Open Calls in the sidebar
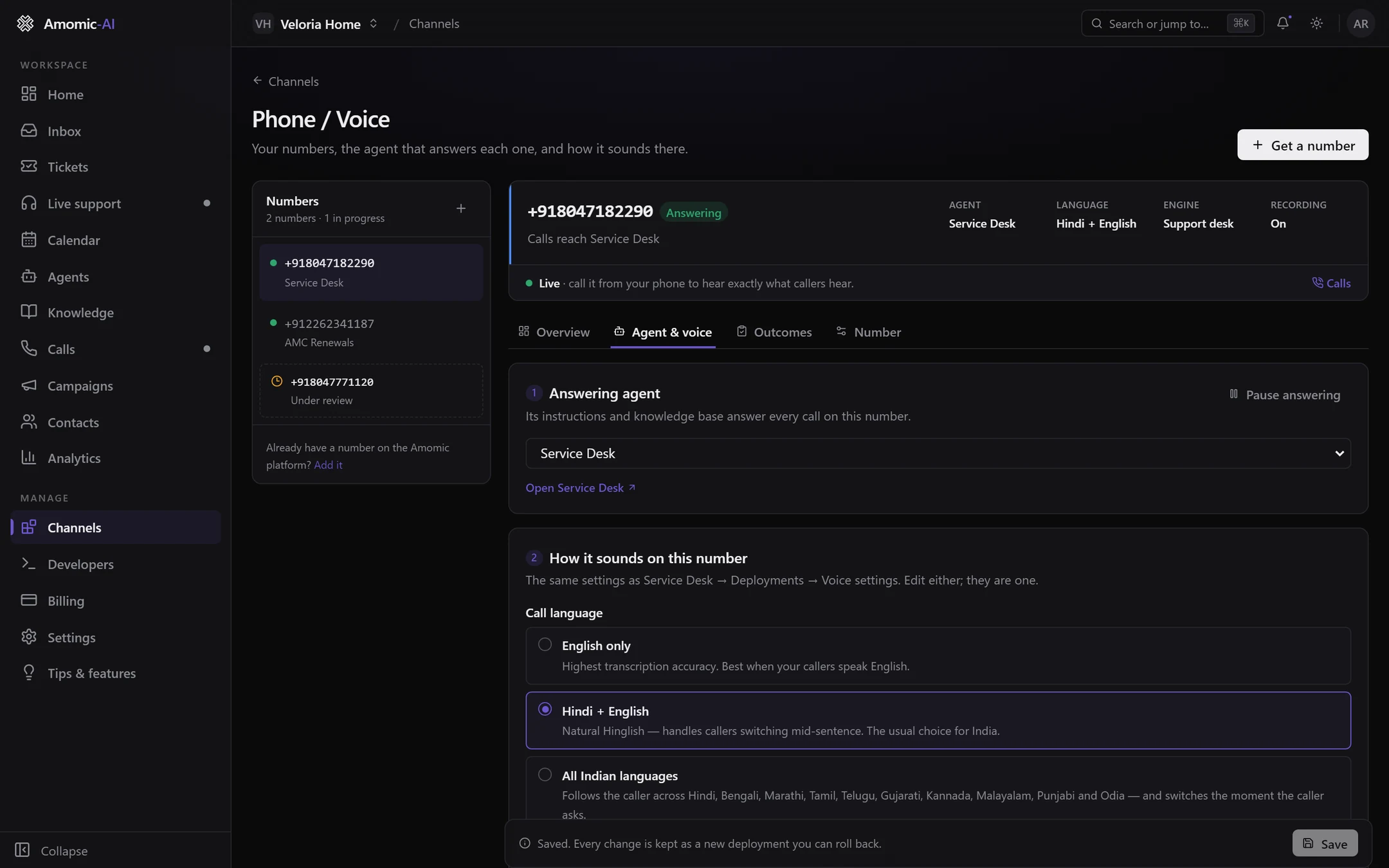Image resolution: width=1389 pixels, height=868 pixels. click(x=116, y=349)
